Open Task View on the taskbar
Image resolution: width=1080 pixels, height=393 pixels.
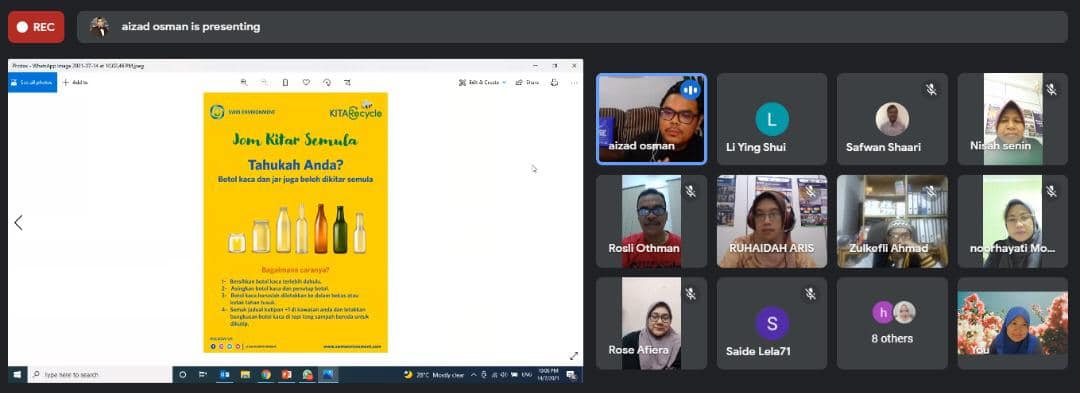tap(203, 374)
